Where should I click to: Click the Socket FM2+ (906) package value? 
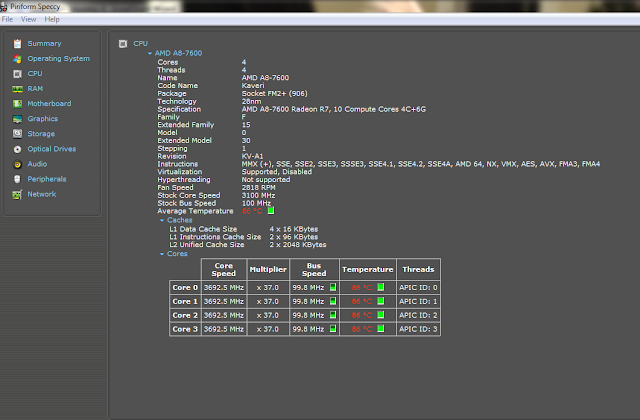275,93
